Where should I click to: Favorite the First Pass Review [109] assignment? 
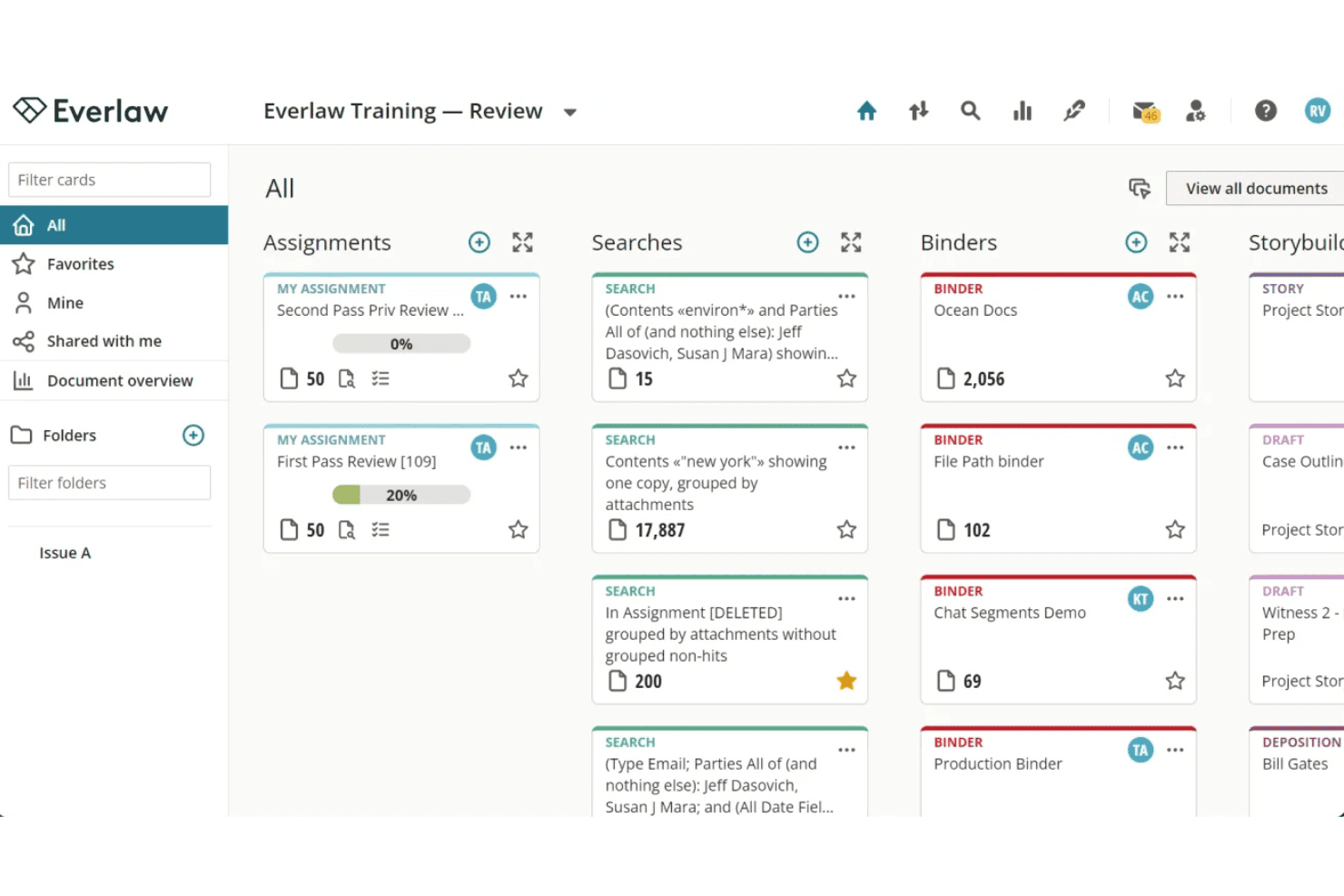pyautogui.click(x=519, y=529)
